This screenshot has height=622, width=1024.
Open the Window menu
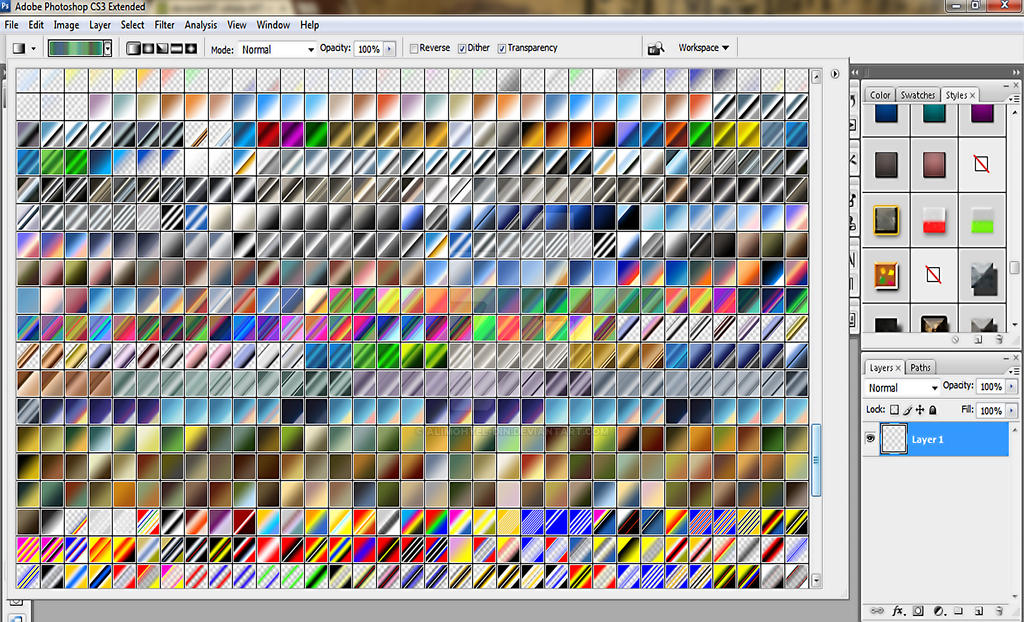pyautogui.click(x=273, y=25)
